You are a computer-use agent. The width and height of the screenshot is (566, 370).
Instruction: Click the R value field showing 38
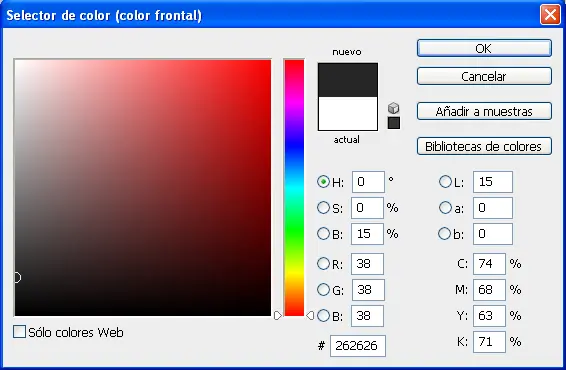pyautogui.click(x=367, y=264)
